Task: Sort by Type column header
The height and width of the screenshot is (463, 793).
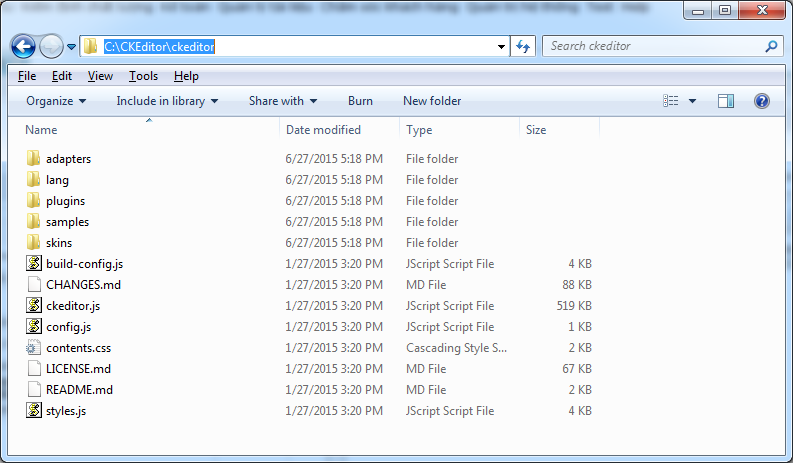Action: point(419,130)
